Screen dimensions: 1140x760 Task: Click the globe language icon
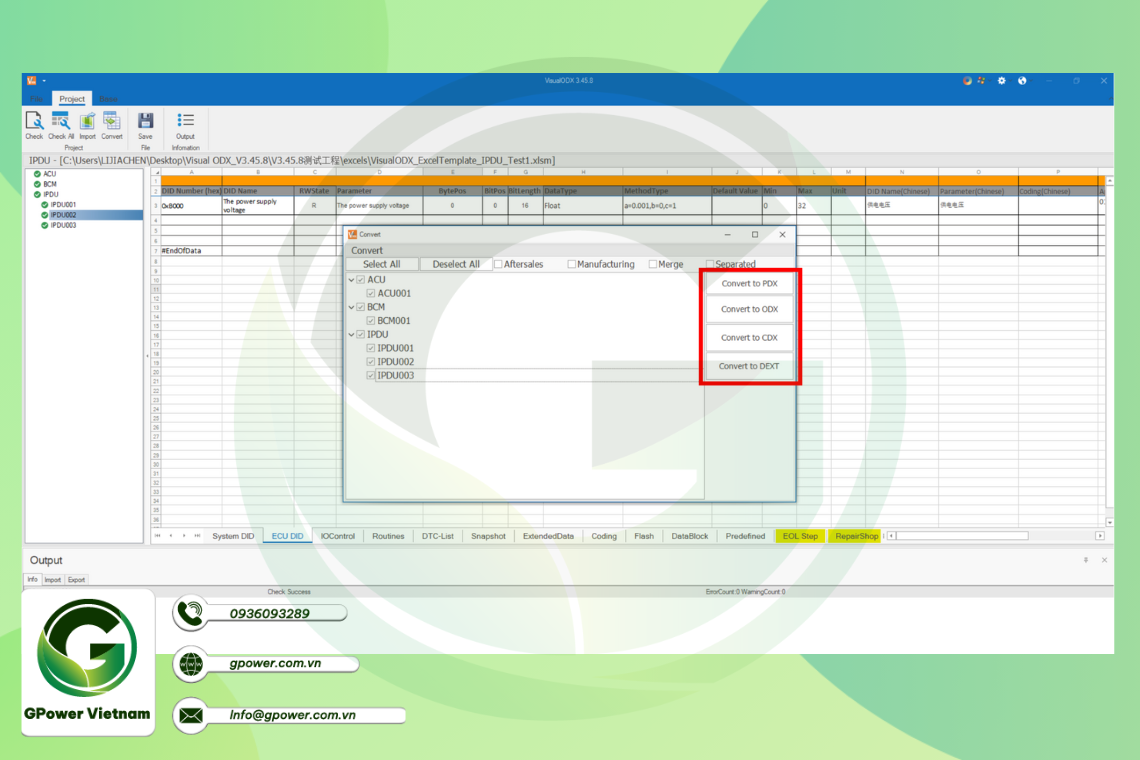[x=1021, y=81]
